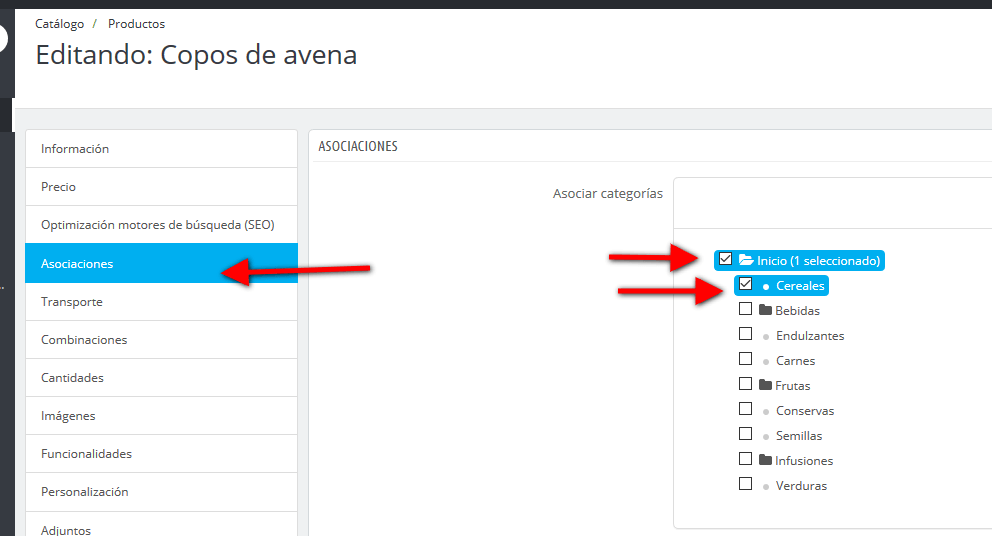Open the Imágenes tab
This screenshot has height=536, width=992.
pos(161,416)
